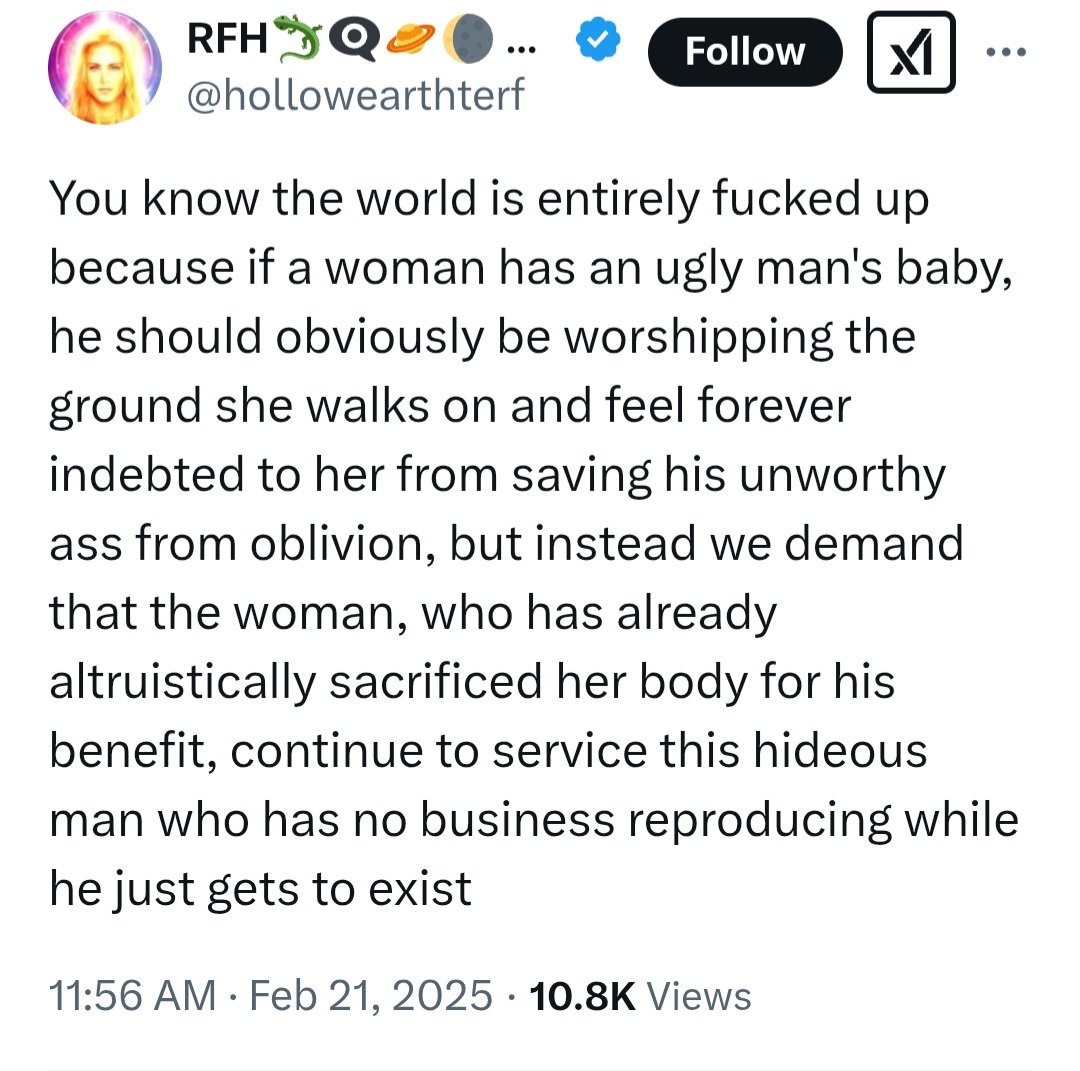Click the tweet's final line 'he just gets to exist'
The width and height of the screenshot is (1080, 1071).
click(260, 887)
